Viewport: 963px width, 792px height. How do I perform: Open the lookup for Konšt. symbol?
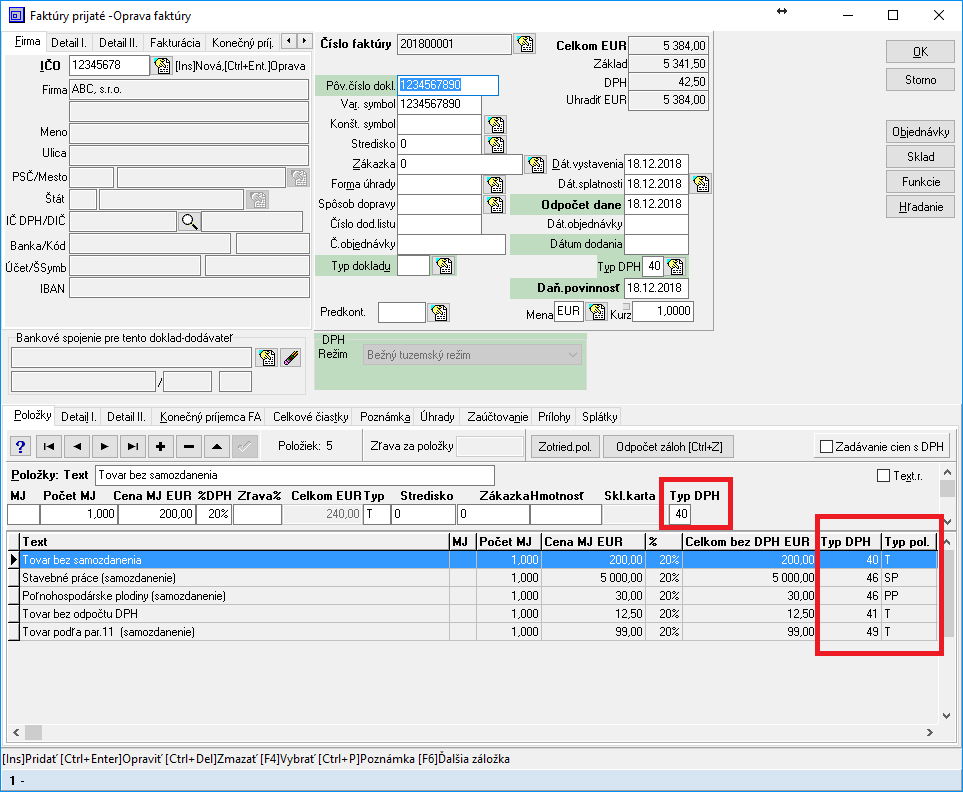coord(495,124)
